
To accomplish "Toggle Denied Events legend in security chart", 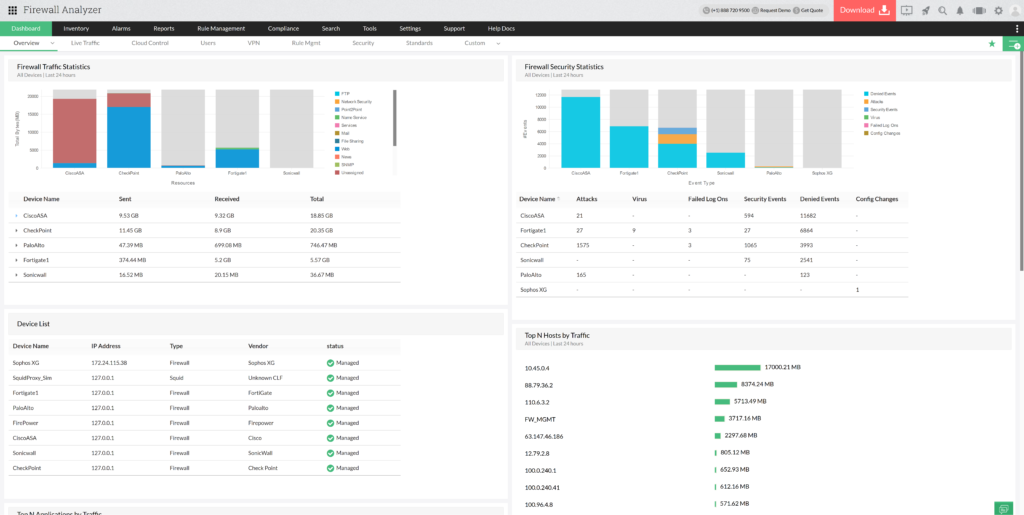I will (880, 93).
